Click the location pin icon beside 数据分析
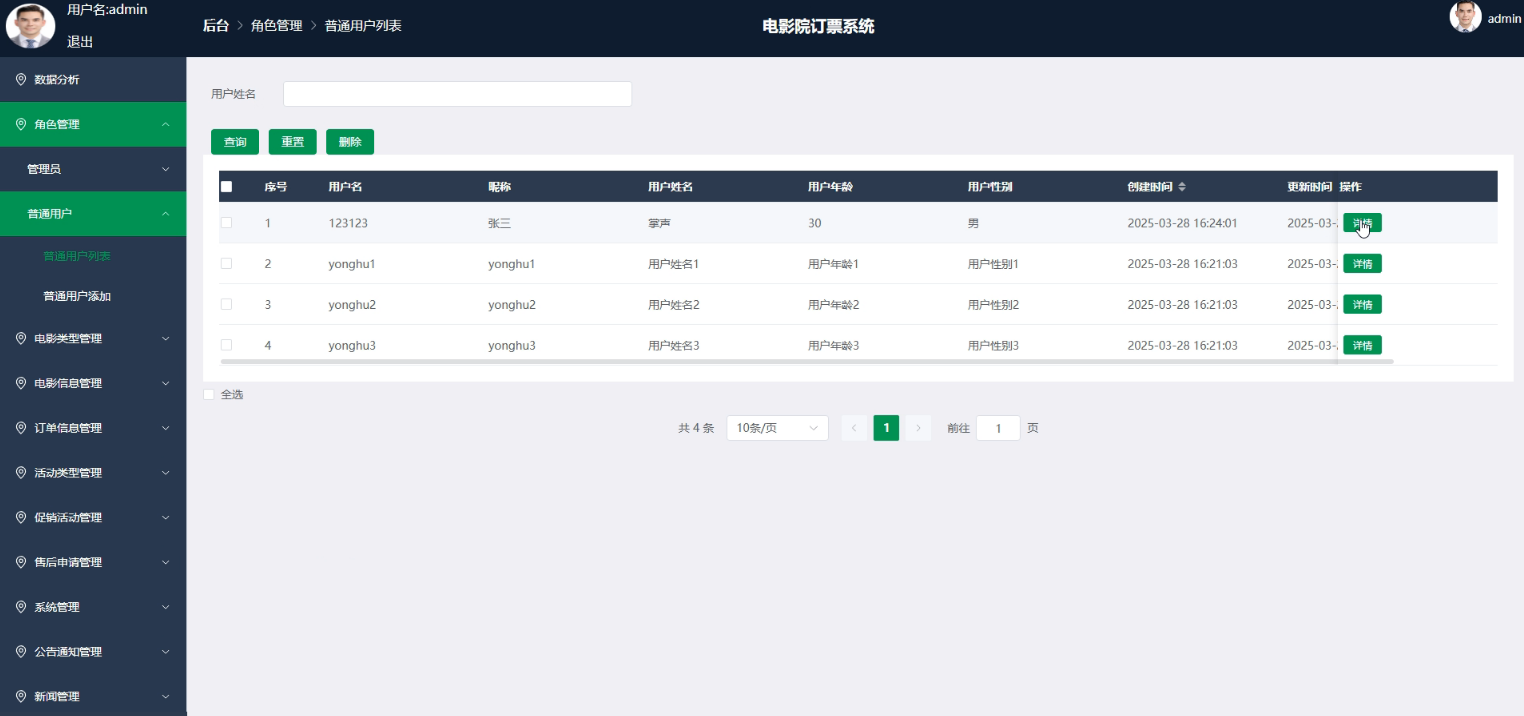Screen dimensions: 1524x716 21,79
